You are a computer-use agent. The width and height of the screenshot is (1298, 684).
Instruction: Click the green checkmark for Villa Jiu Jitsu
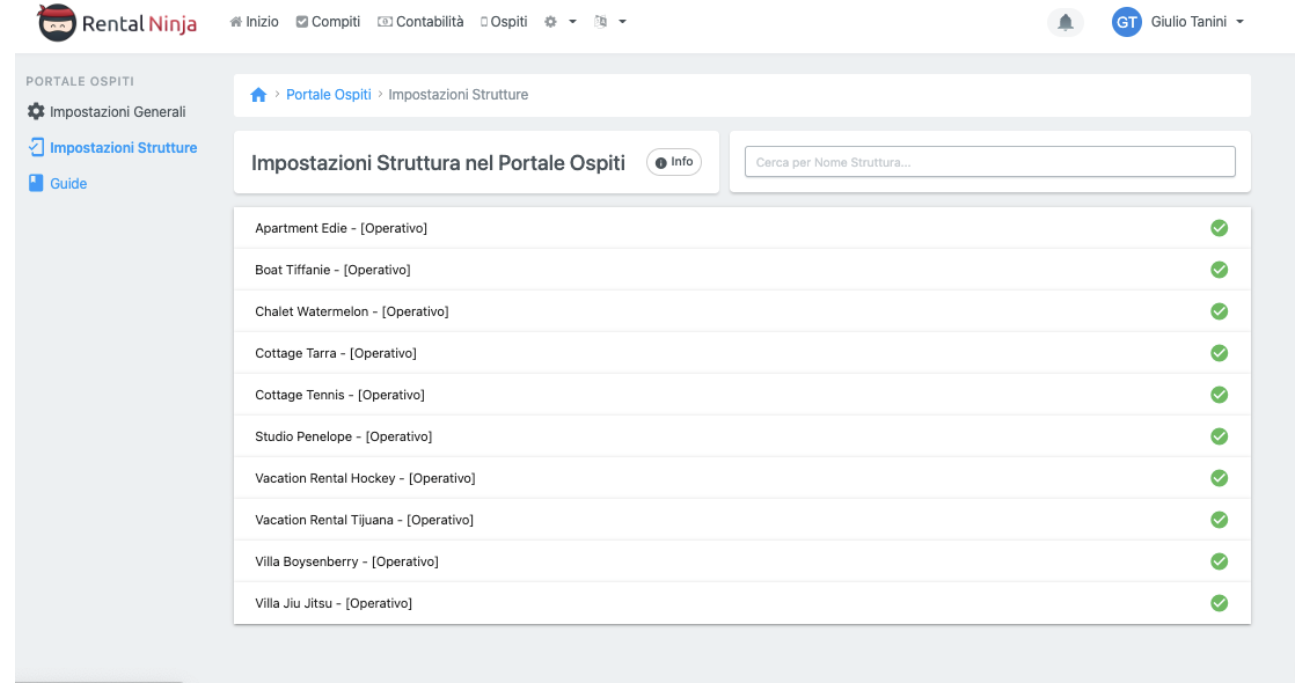(x=1219, y=603)
